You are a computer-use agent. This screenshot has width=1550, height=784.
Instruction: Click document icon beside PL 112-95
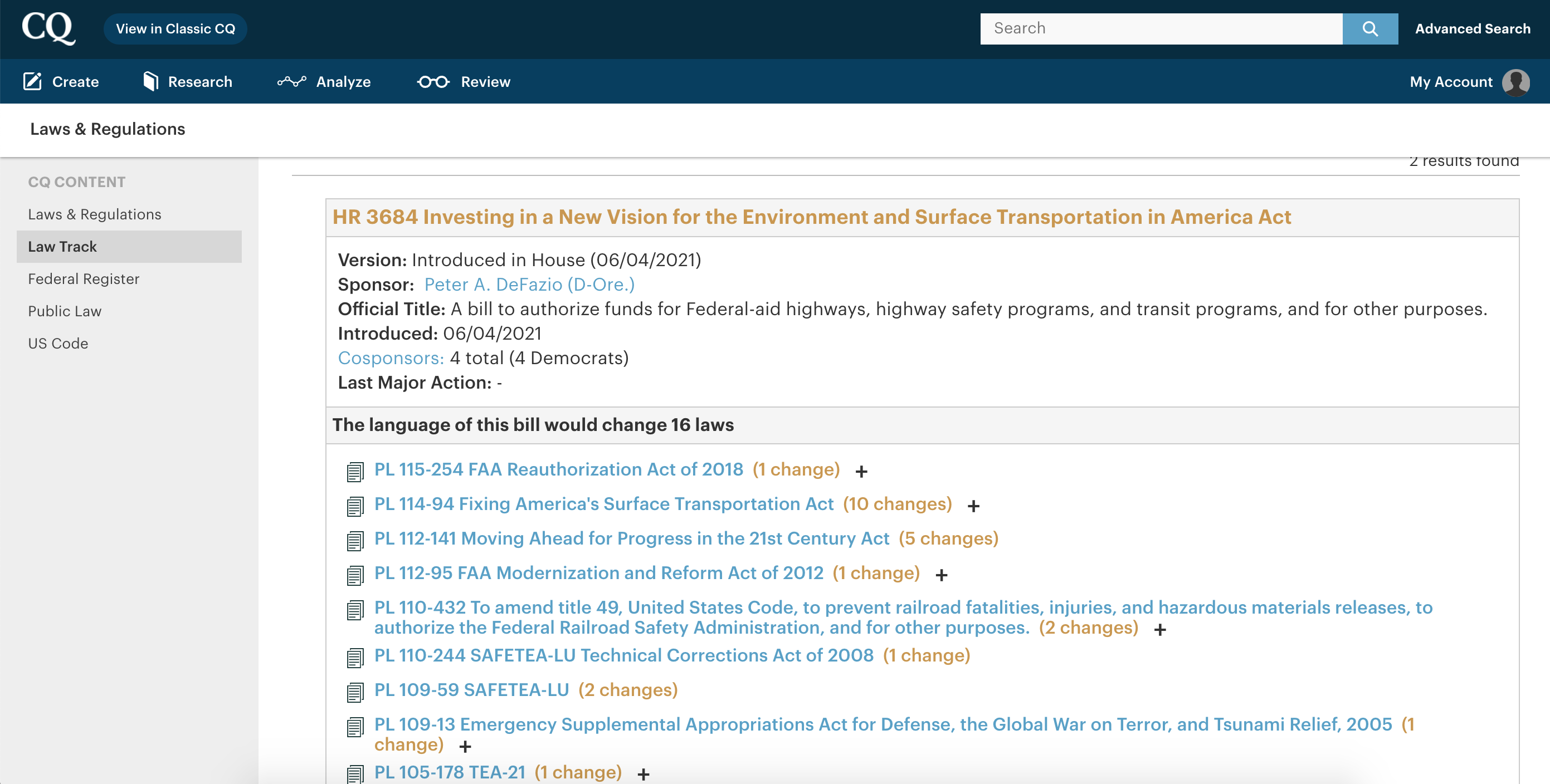click(355, 575)
